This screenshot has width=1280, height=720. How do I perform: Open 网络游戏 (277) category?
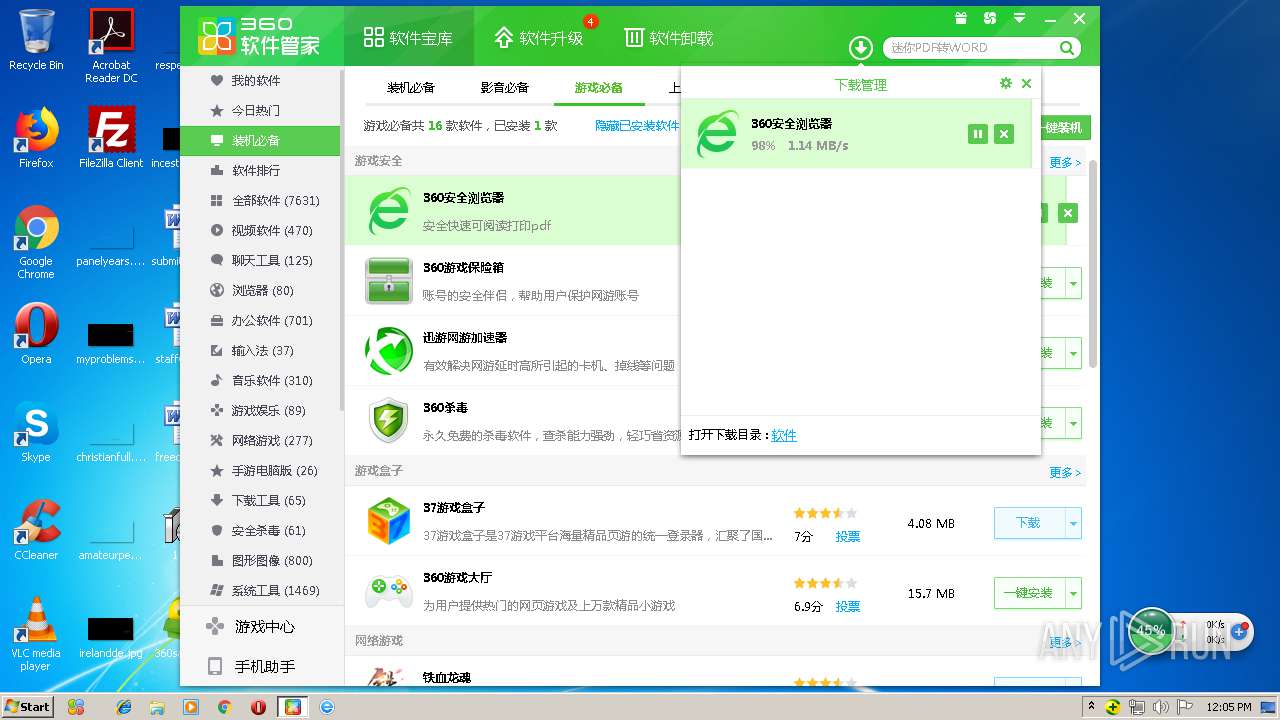point(260,440)
